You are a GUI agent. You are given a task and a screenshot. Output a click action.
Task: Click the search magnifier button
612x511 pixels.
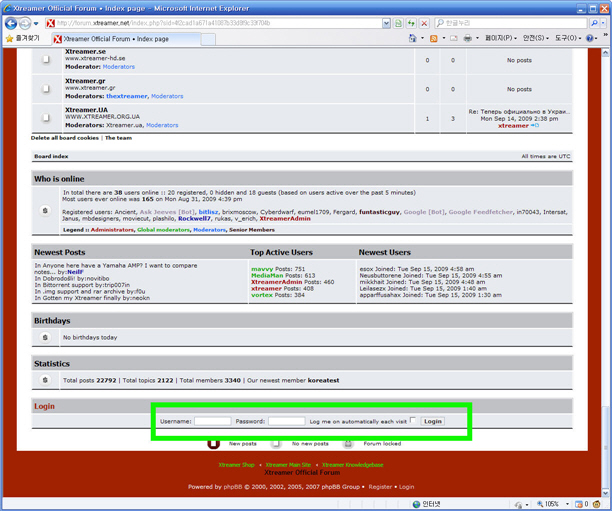594,23
